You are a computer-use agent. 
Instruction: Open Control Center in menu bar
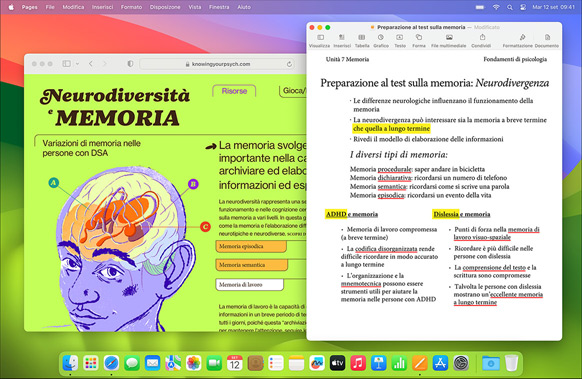523,7
